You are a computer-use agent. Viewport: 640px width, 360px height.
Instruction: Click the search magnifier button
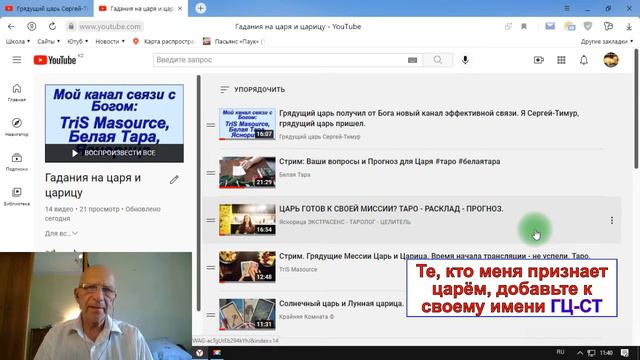point(438,60)
